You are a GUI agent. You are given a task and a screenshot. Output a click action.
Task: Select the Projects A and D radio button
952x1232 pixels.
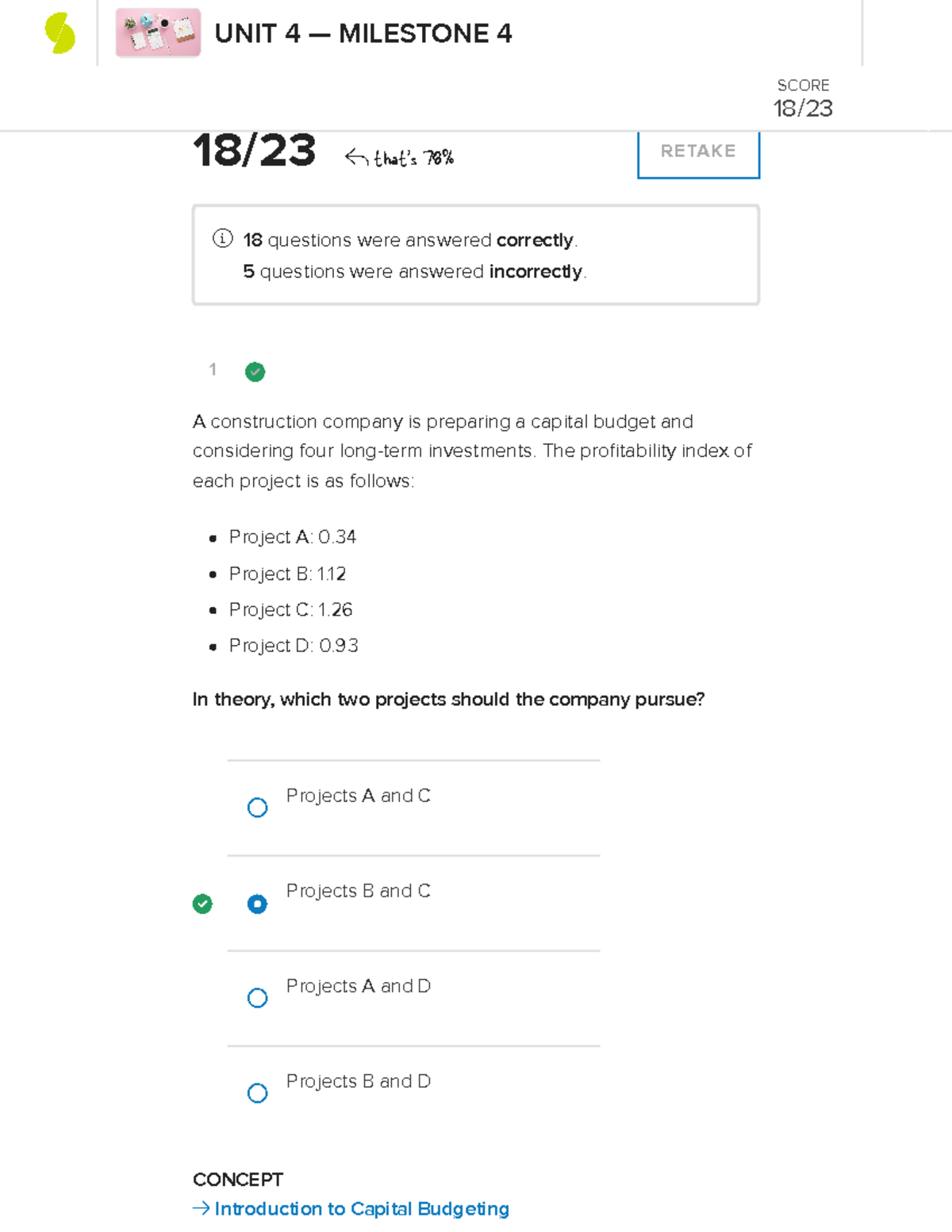click(257, 998)
